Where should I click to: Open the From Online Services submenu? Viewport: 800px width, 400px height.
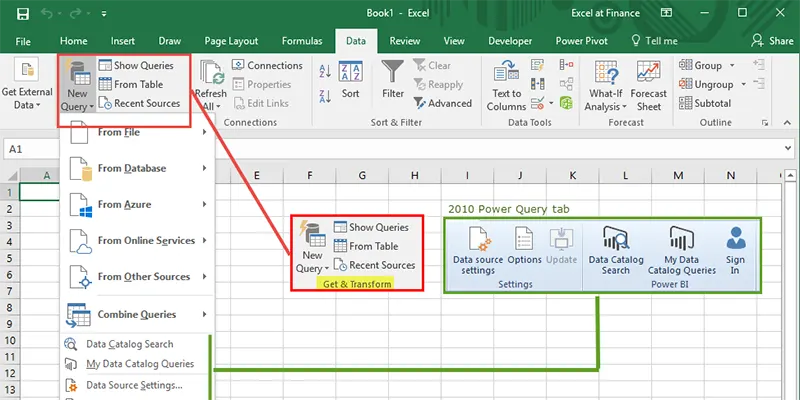coord(137,240)
